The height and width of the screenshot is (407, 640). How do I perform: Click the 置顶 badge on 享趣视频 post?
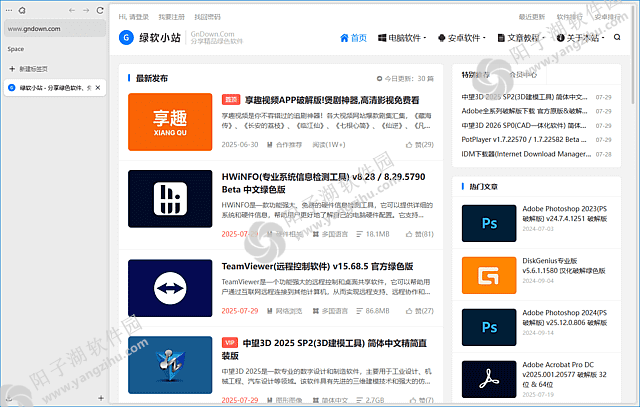click(231, 100)
